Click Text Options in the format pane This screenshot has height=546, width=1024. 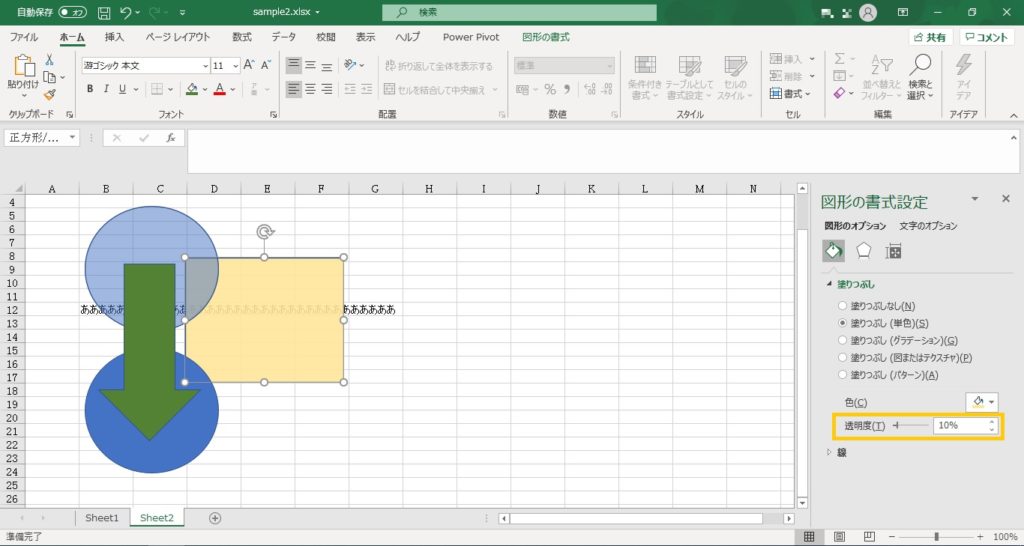[927, 226]
